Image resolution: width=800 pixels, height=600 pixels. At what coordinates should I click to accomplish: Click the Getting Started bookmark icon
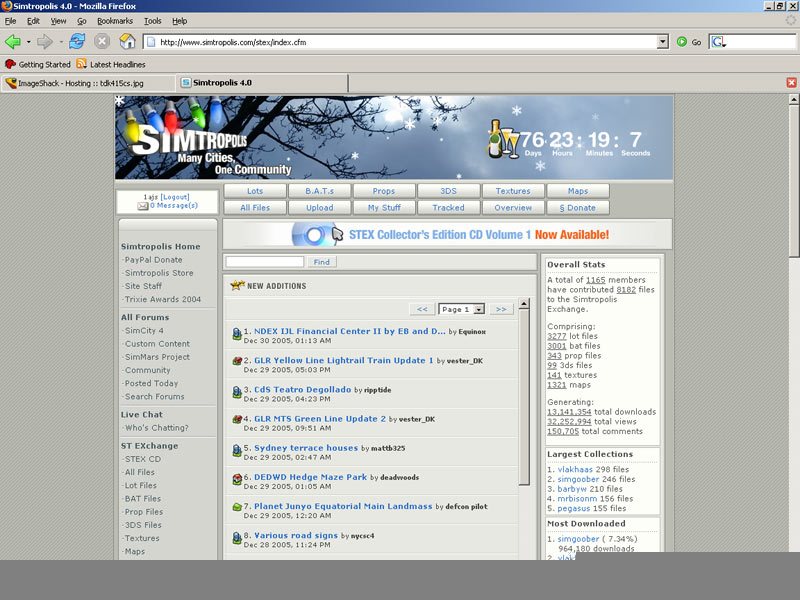tap(10, 64)
